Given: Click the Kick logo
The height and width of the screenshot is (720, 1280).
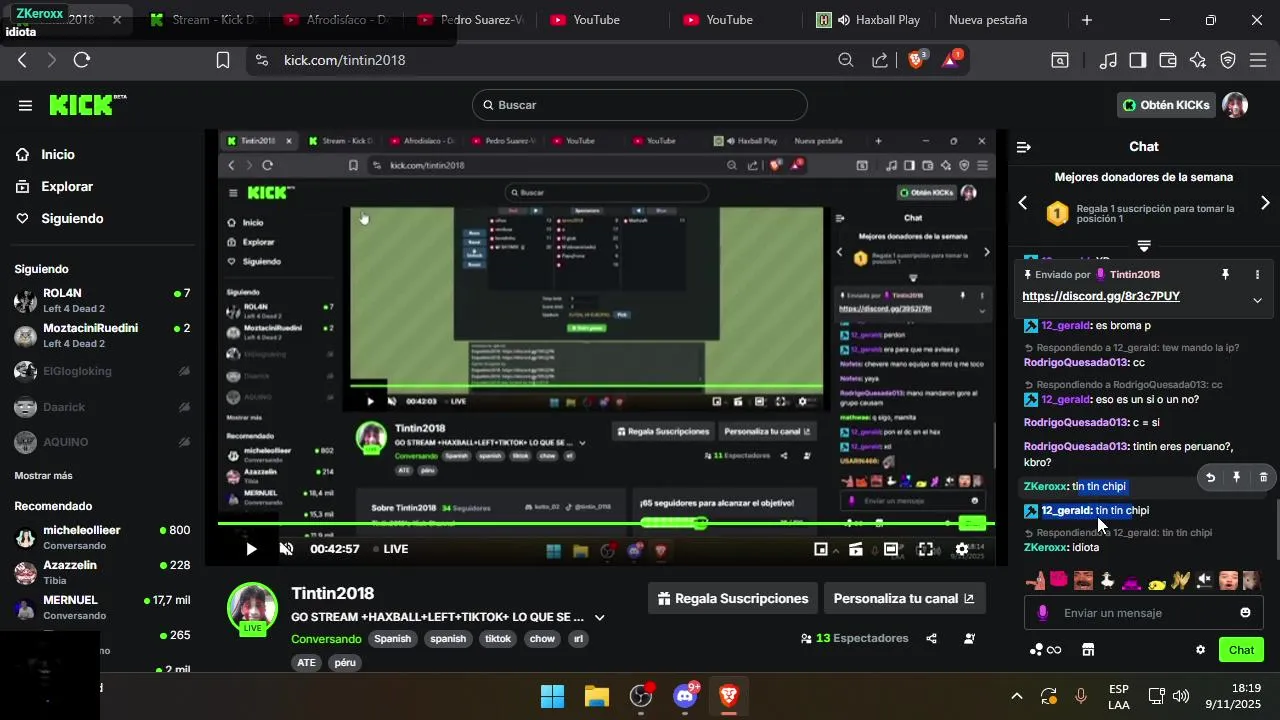Looking at the screenshot, I should pyautogui.click(x=88, y=104).
